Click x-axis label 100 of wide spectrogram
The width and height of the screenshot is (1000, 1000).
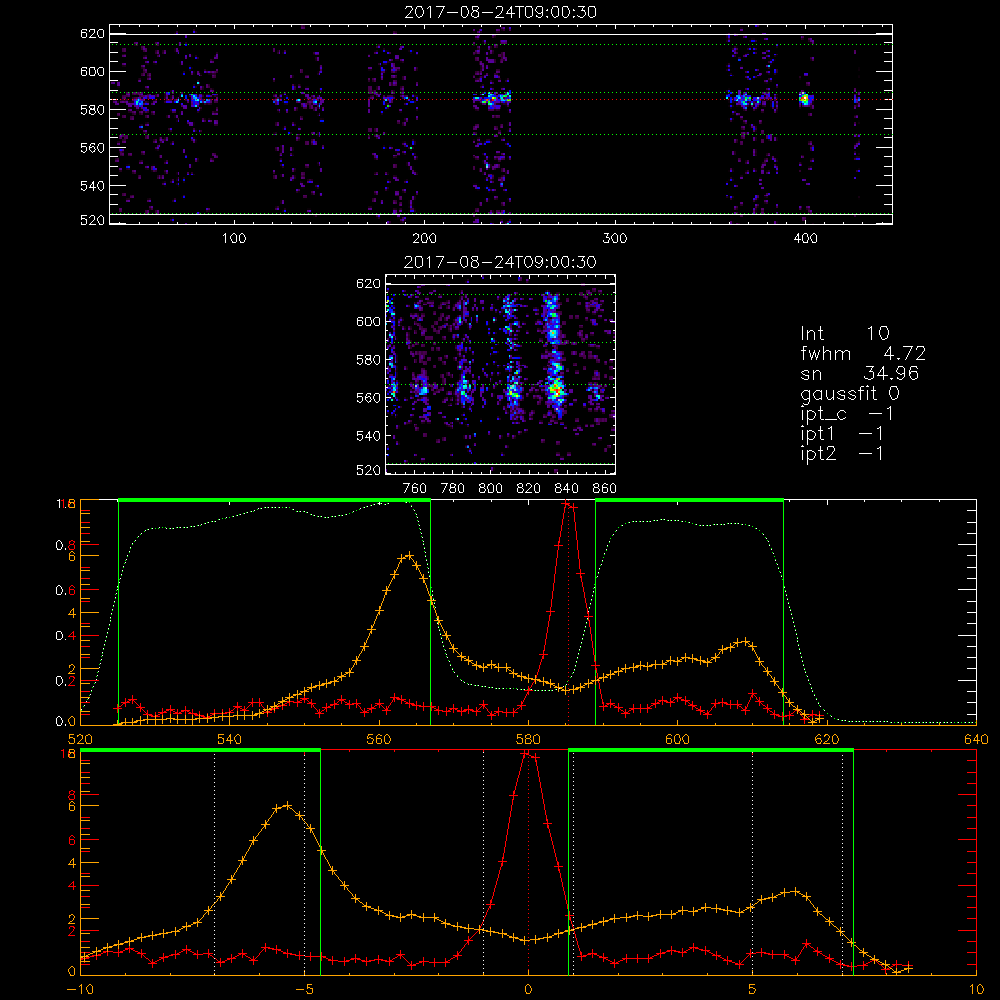click(234, 239)
